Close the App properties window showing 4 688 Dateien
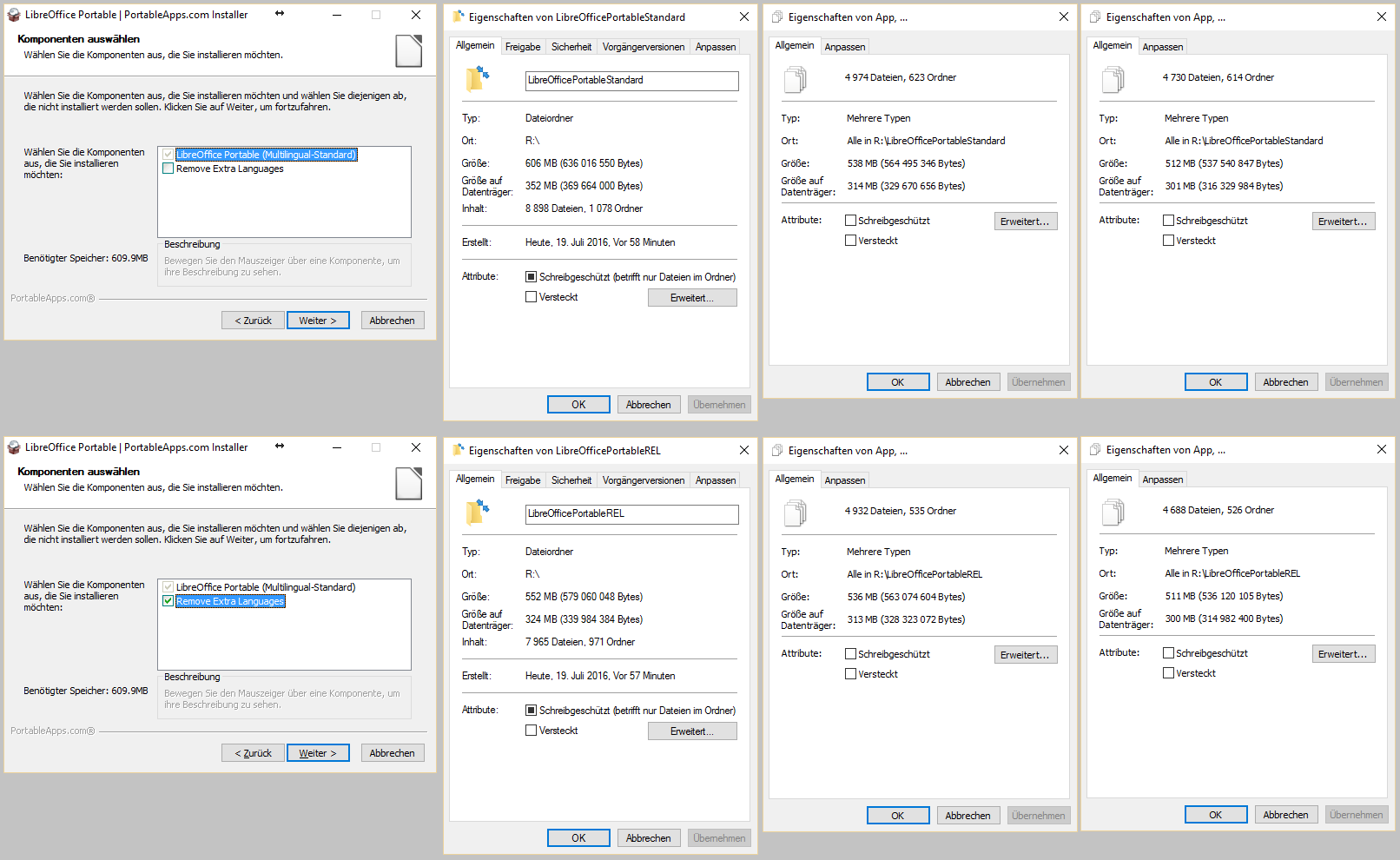The height and width of the screenshot is (860, 1400). click(x=1382, y=449)
